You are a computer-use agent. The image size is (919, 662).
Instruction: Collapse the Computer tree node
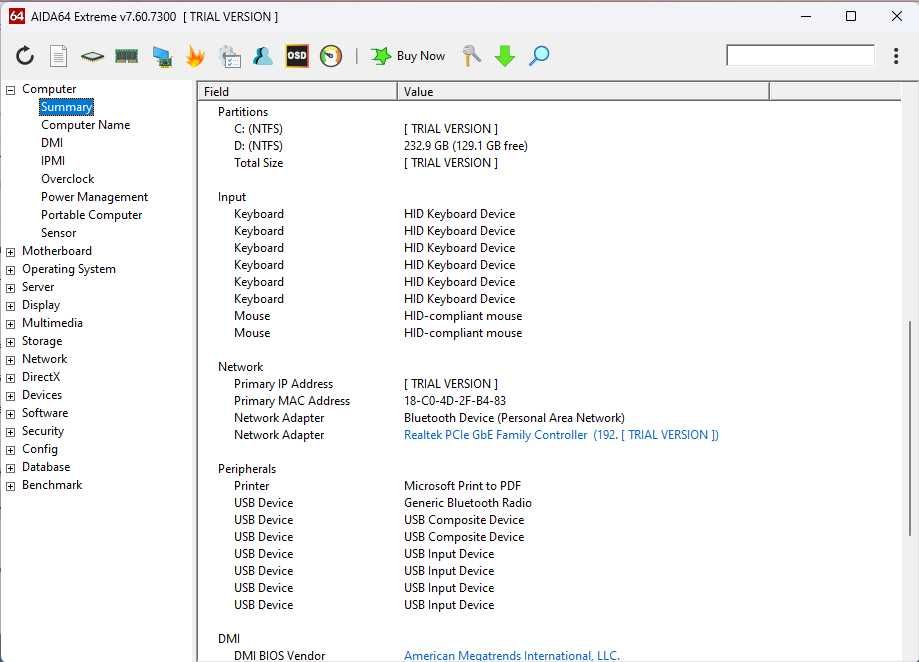11,90
